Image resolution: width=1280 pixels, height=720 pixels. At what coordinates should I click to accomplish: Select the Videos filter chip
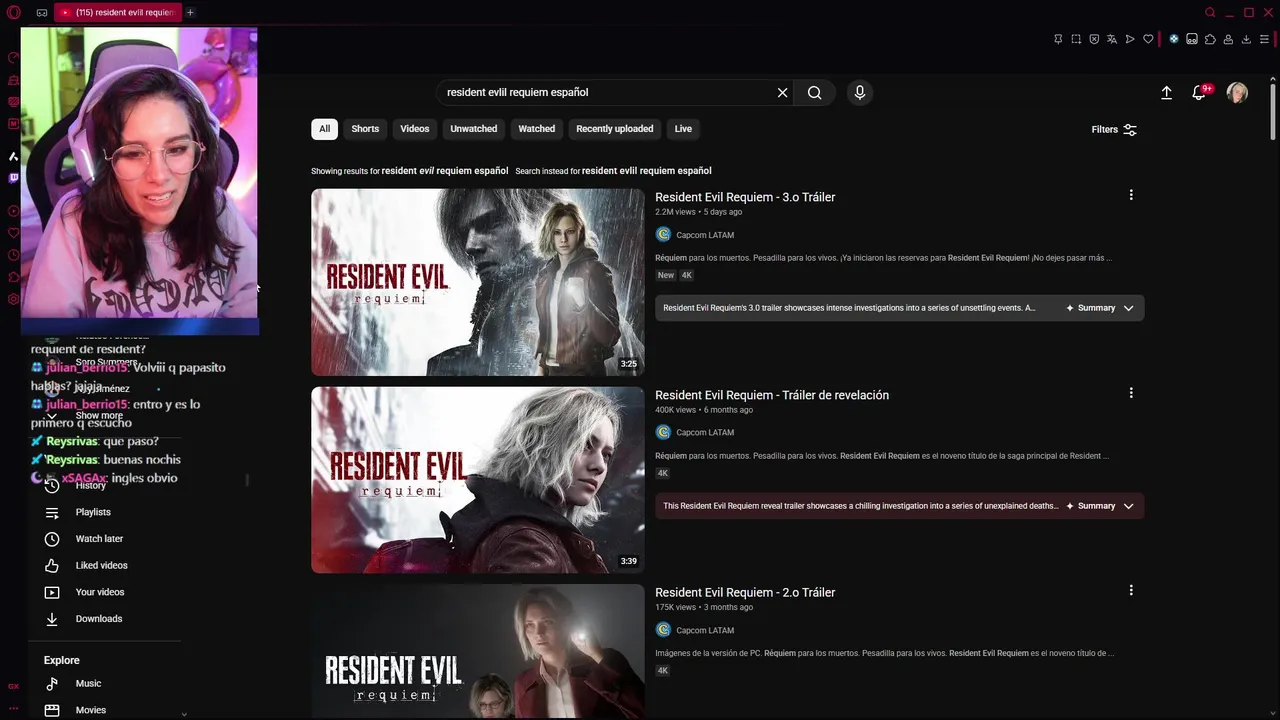click(x=415, y=129)
